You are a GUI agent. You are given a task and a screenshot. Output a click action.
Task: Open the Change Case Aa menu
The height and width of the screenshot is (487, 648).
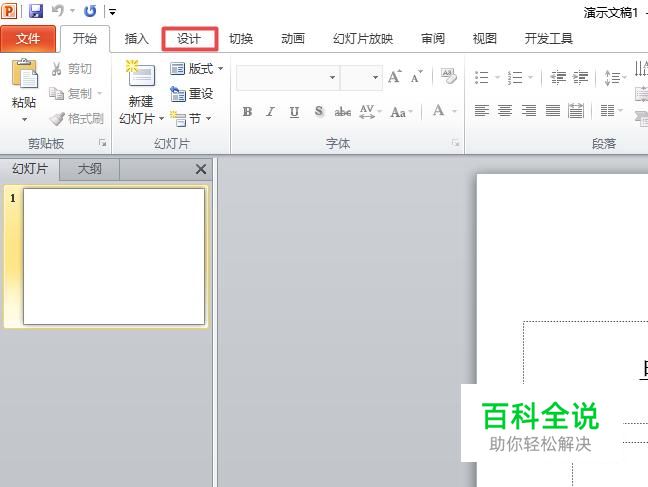click(x=401, y=112)
